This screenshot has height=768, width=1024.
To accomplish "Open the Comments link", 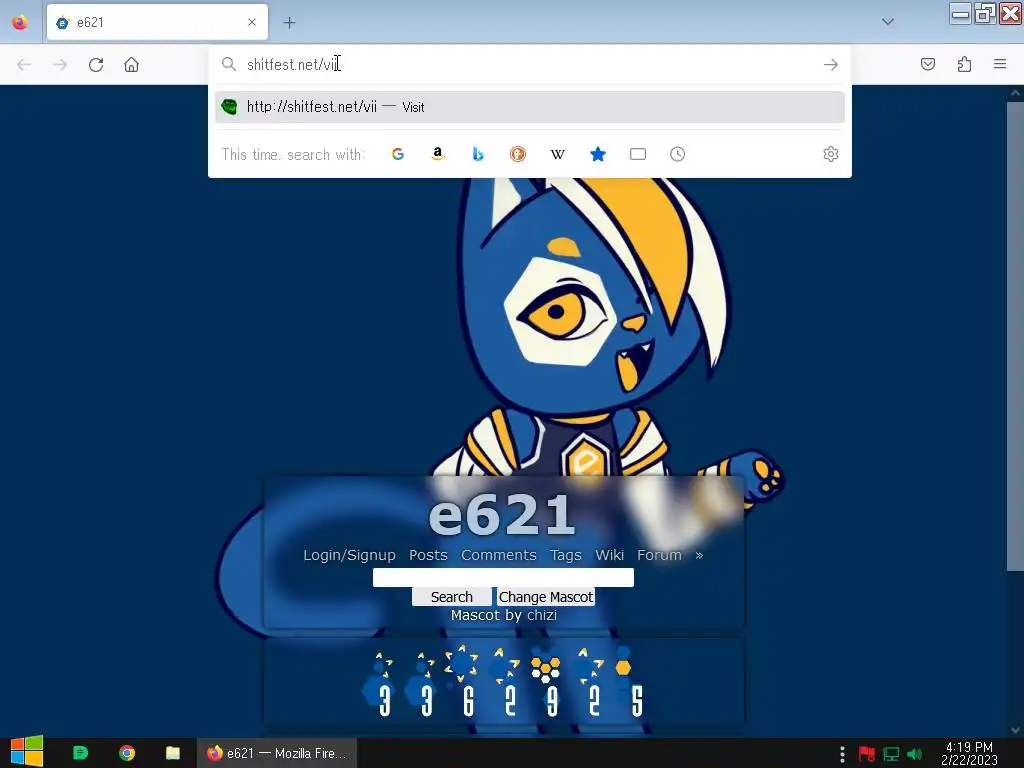I will (499, 555).
